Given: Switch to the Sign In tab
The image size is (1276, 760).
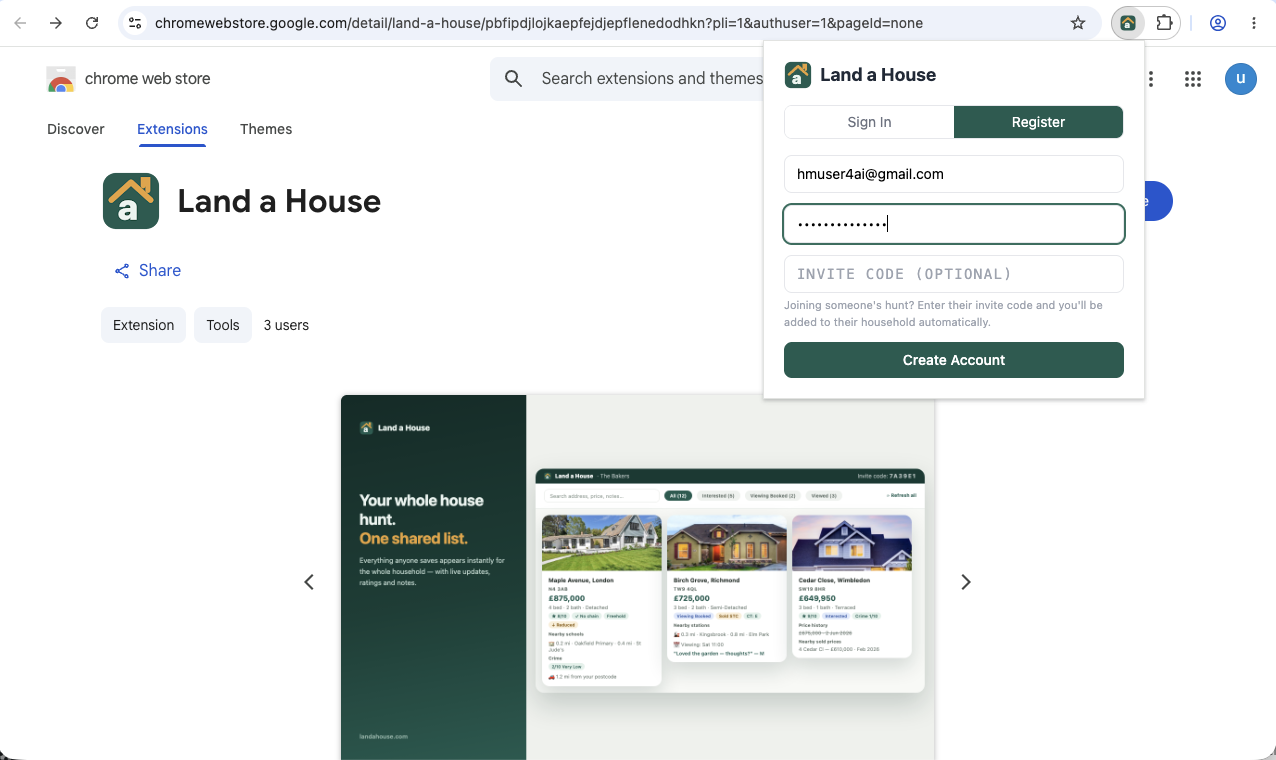Looking at the screenshot, I should (869, 122).
